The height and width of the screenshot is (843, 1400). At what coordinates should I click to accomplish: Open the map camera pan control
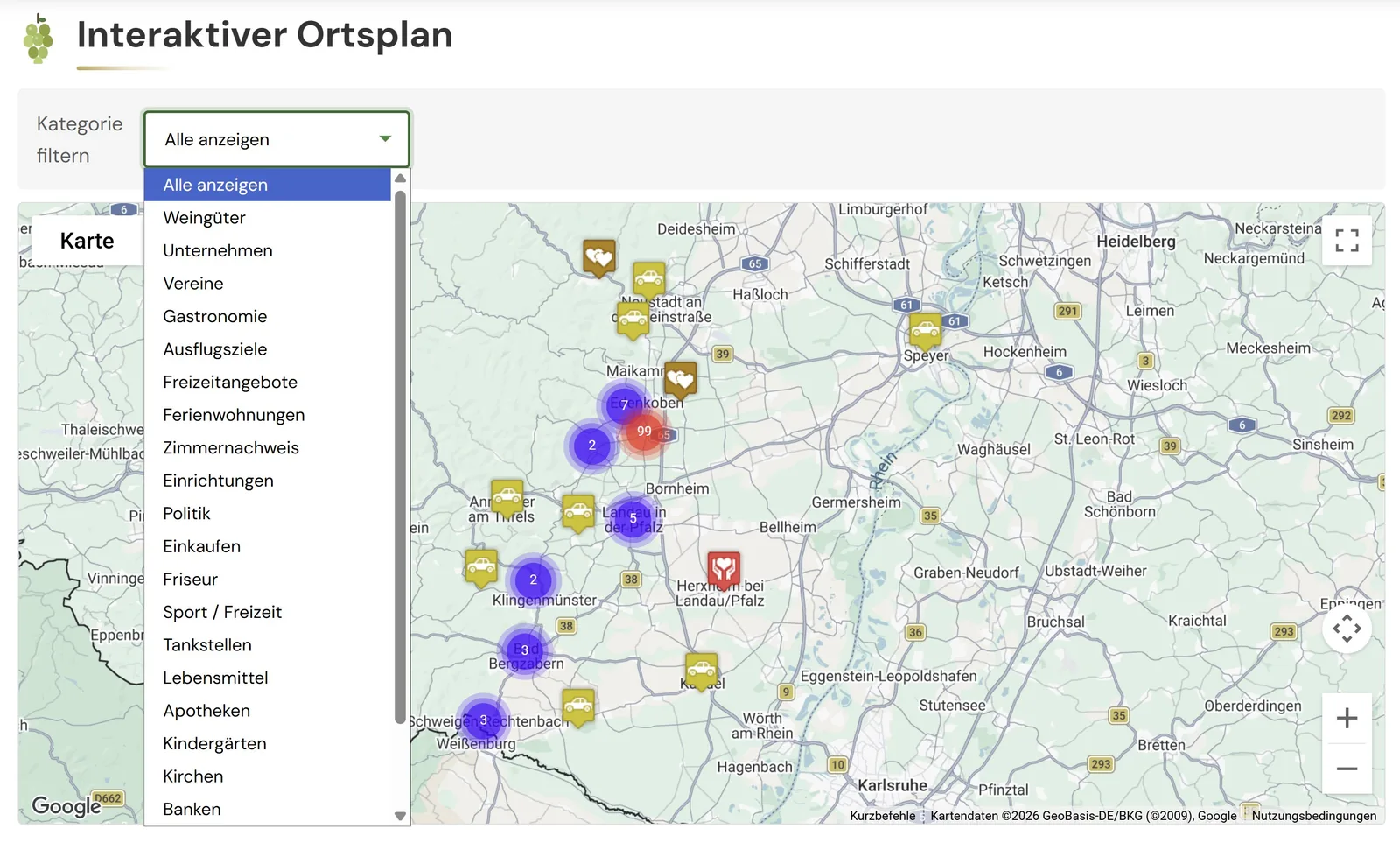[1347, 629]
